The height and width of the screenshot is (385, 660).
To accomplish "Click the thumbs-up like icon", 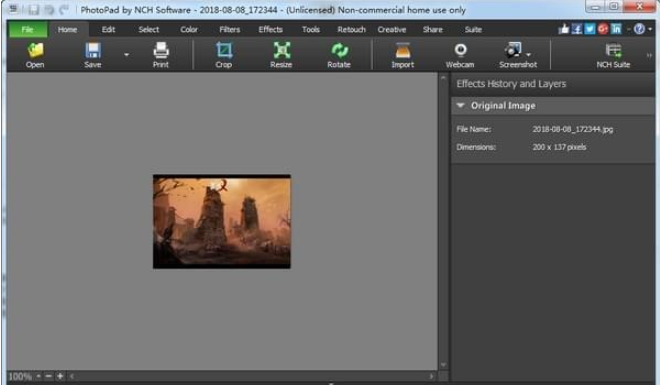I will (564, 29).
